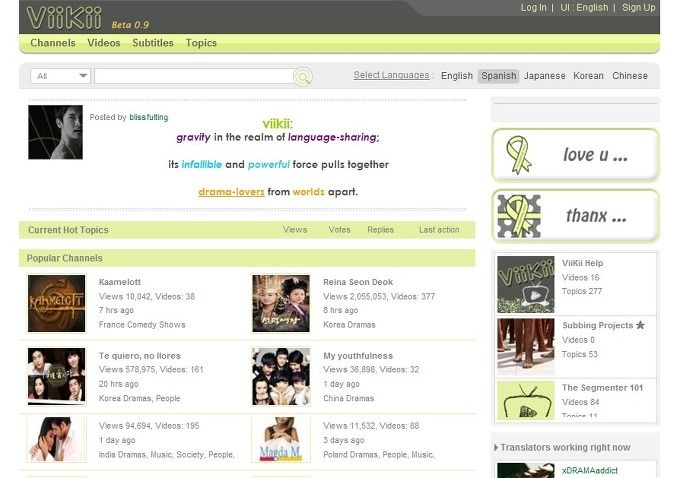Open the India Dramas channel thumbnail

[x=57, y=439]
